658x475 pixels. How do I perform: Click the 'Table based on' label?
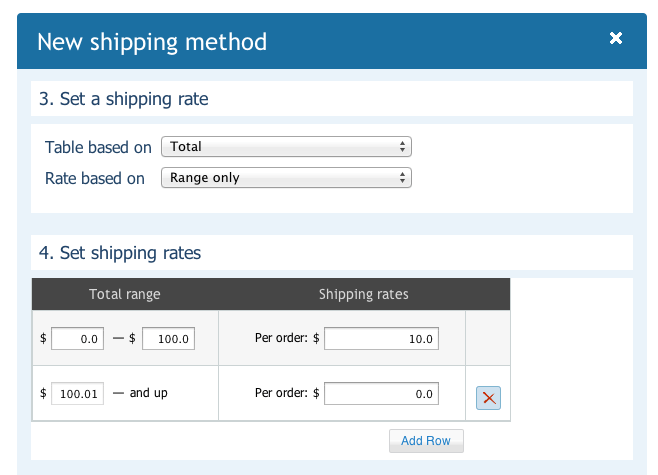click(98, 147)
